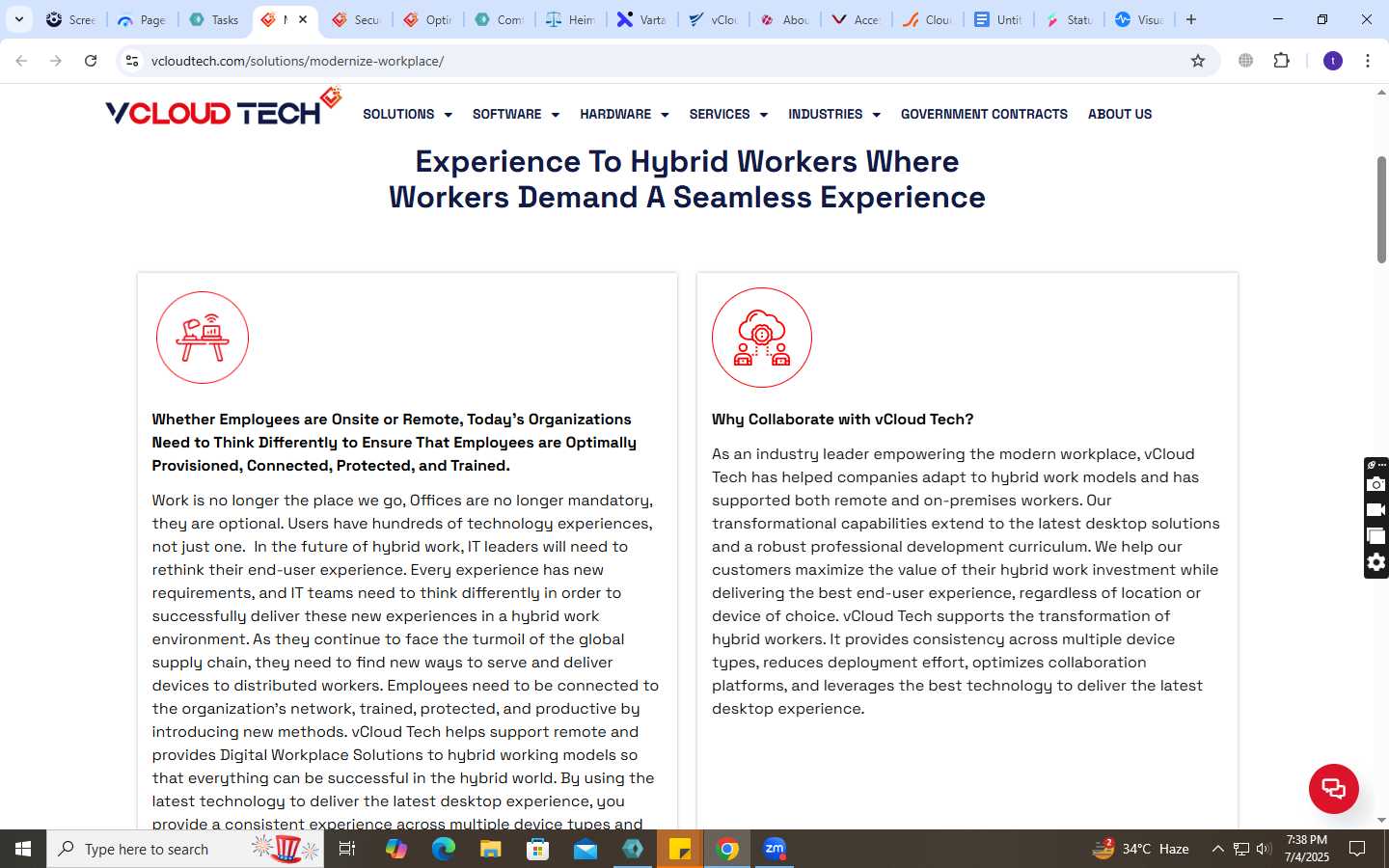Image resolution: width=1389 pixels, height=868 pixels.
Task: Switch to the Tasks tab
Action: click(x=214, y=19)
